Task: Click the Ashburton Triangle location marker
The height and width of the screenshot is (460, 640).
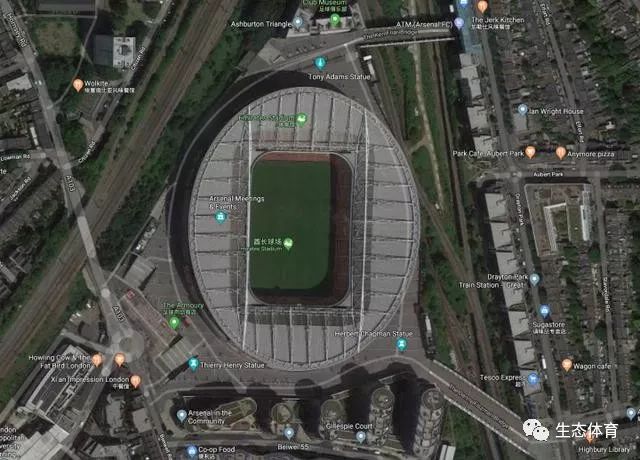Action: [x=298, y=22]
